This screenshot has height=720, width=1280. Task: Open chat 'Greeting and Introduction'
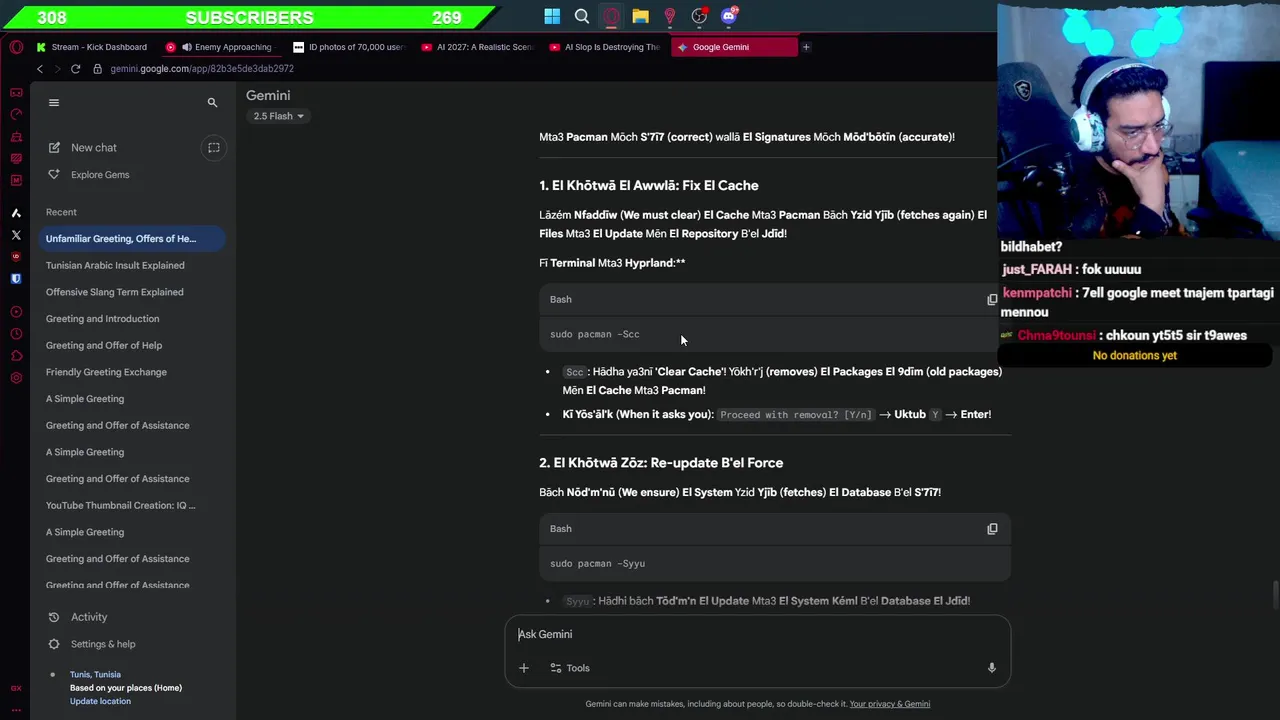pyautogui.click(x=102, y=319)
